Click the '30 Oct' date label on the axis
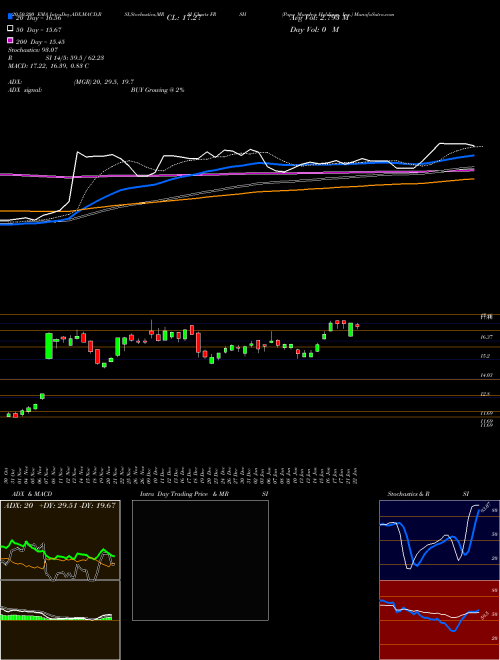Screen dimensions: 500x660 pos(8,475)
